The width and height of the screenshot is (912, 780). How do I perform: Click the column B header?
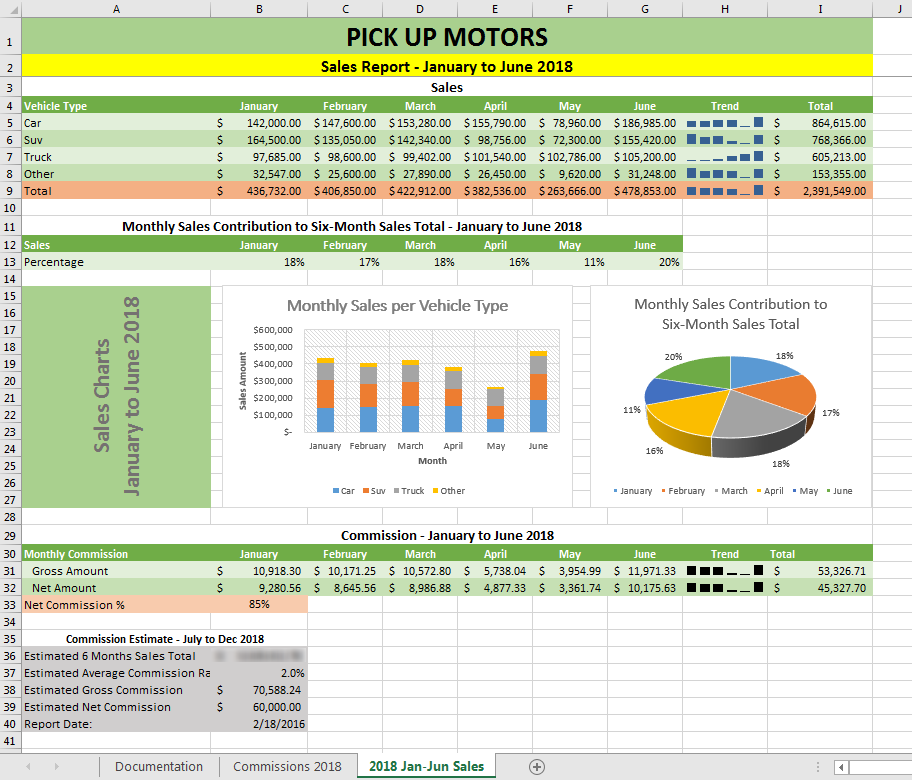point(259,8)
